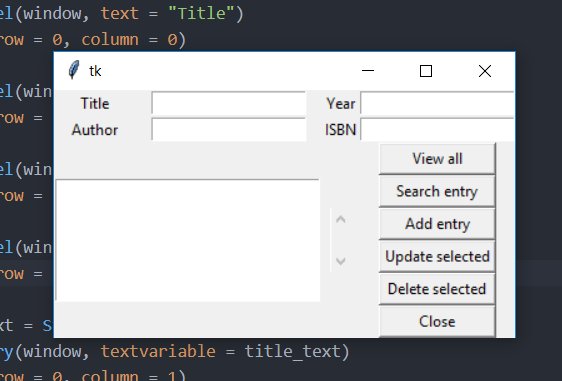
Task: Focus the Author input field
Action: tap(229, 129)
